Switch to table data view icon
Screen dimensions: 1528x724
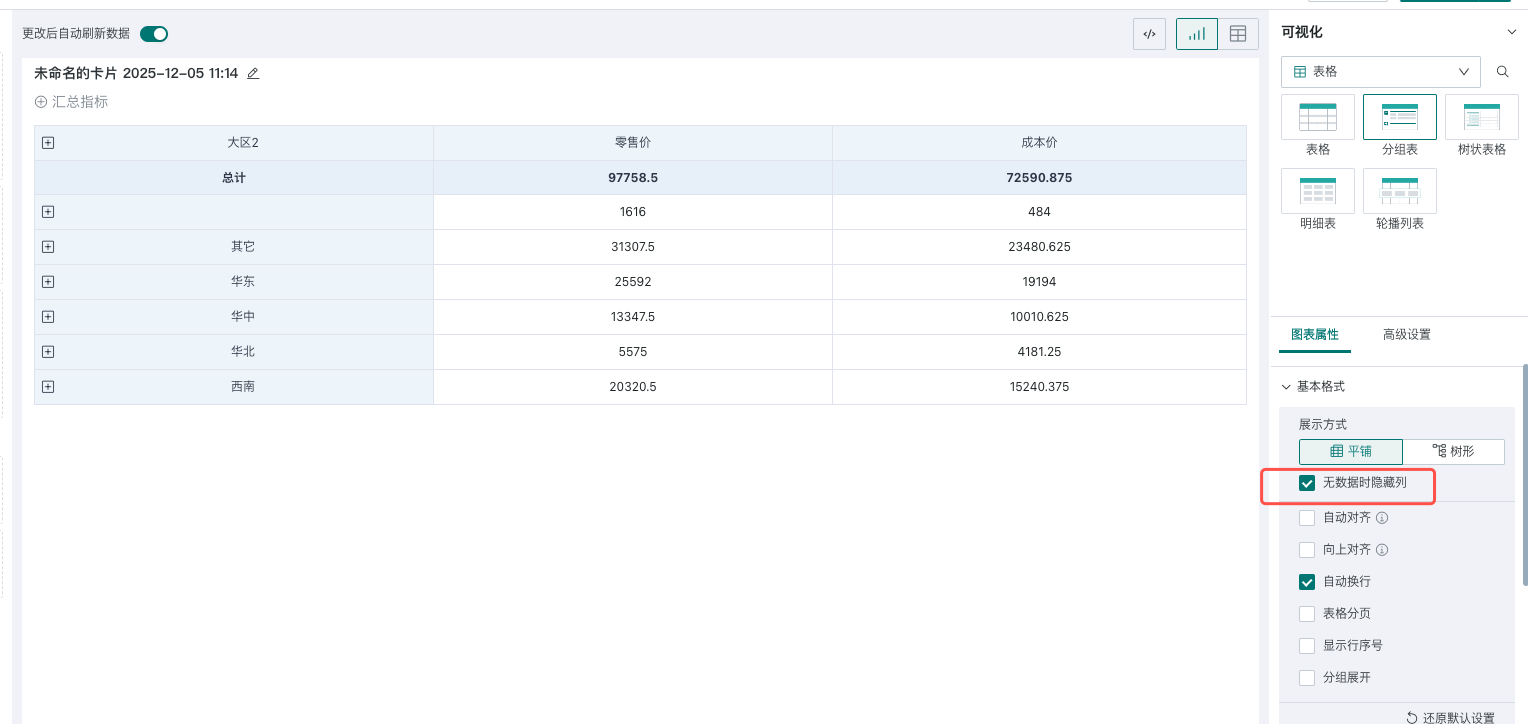(x=1238, y=34)
